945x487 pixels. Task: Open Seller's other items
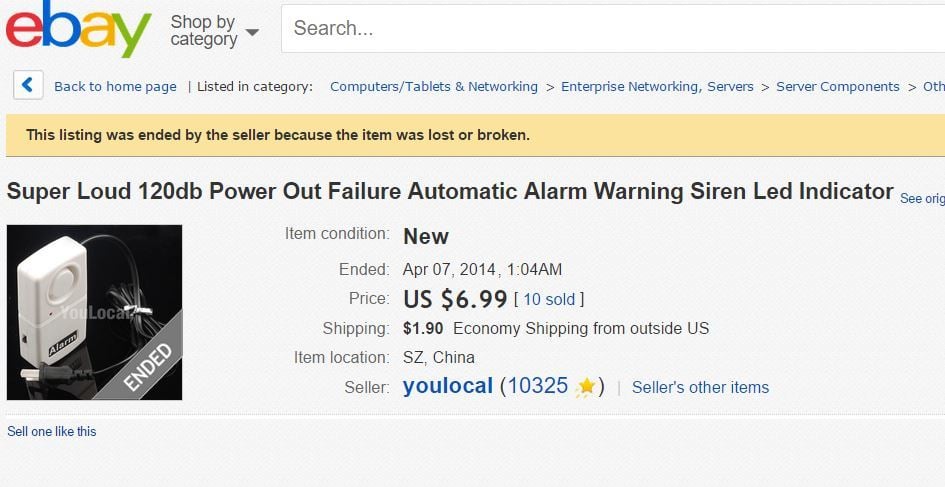[x=700, y=387]
